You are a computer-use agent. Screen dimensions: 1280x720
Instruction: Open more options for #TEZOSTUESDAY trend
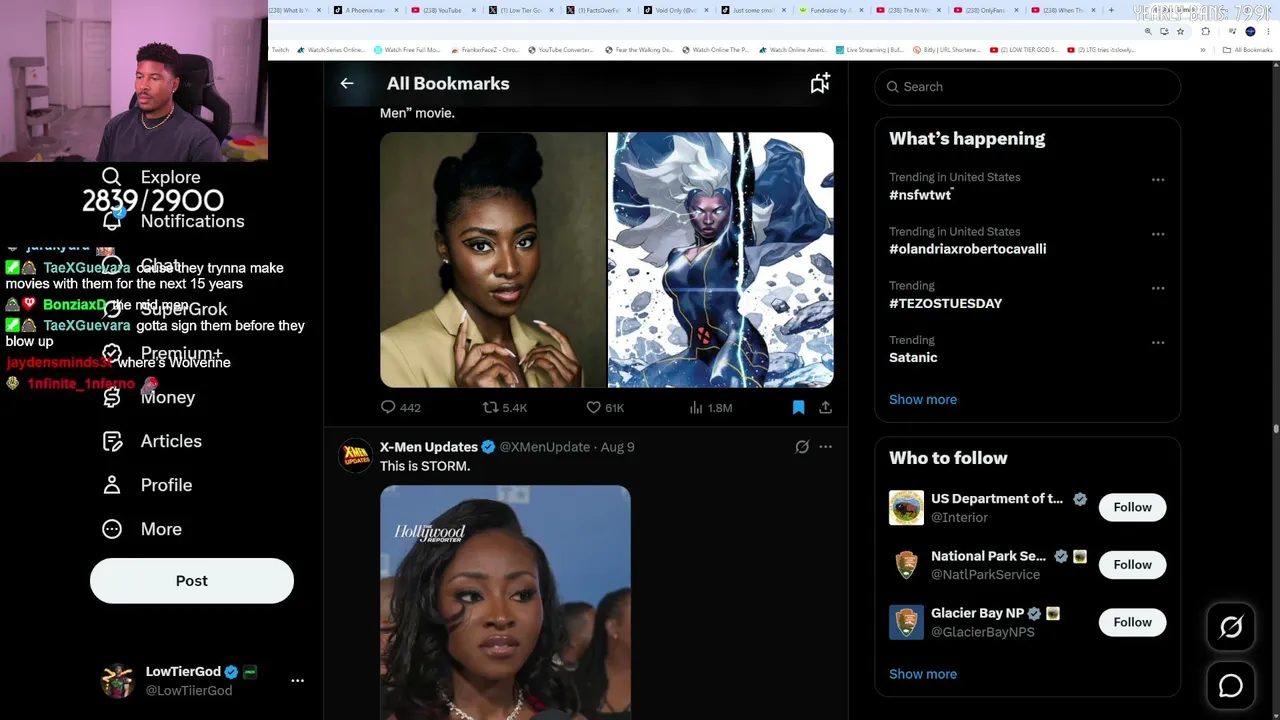pos(1158,288)
